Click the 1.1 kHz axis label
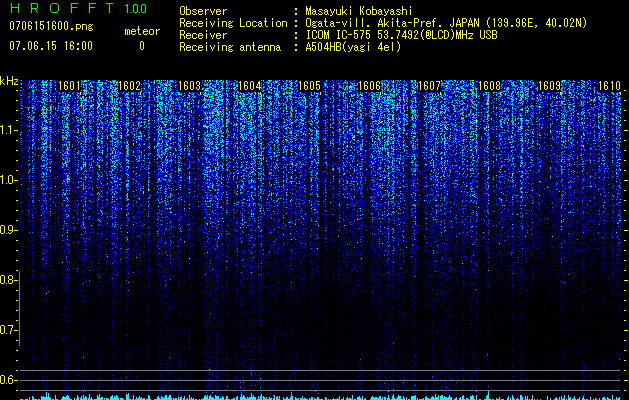The image size is (629, 400). [x=8, y=130]
